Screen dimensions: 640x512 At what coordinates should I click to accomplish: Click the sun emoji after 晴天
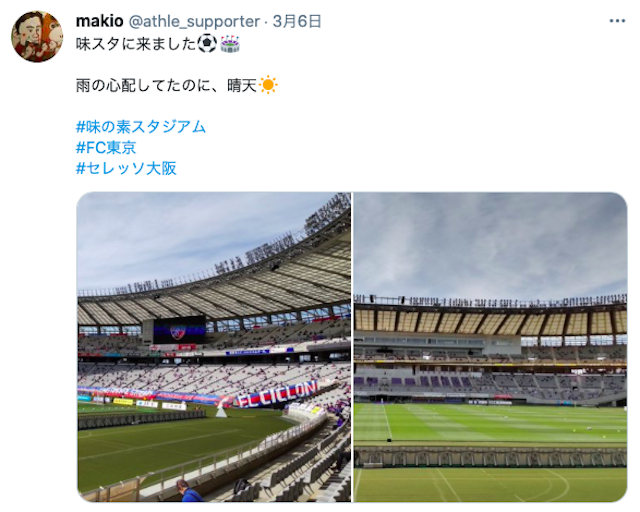coord(268,85)
